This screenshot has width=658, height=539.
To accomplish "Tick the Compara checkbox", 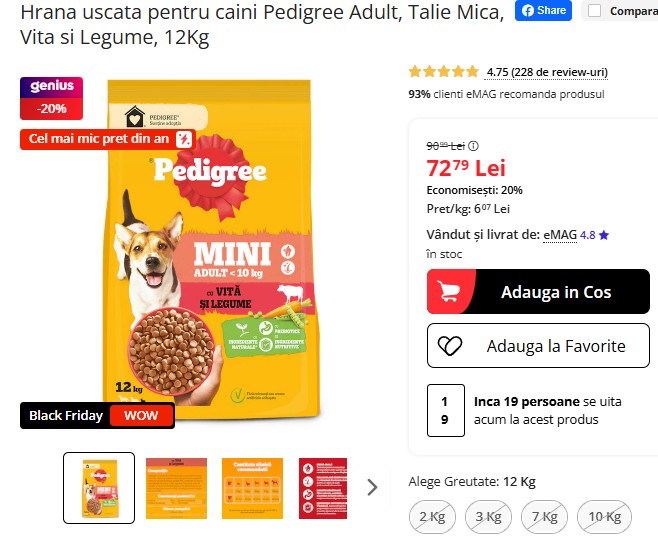I will click(x=594, y=11).
